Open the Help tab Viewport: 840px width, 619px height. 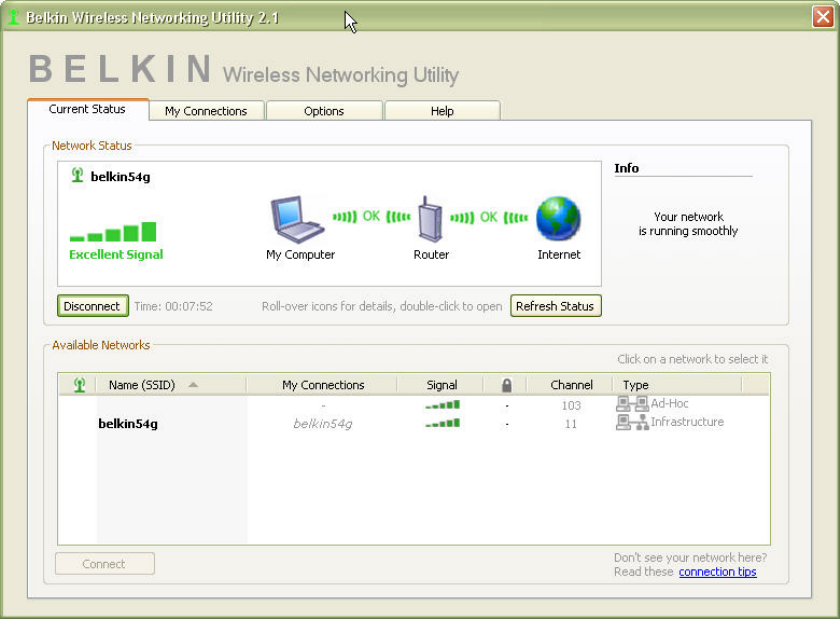442,111
